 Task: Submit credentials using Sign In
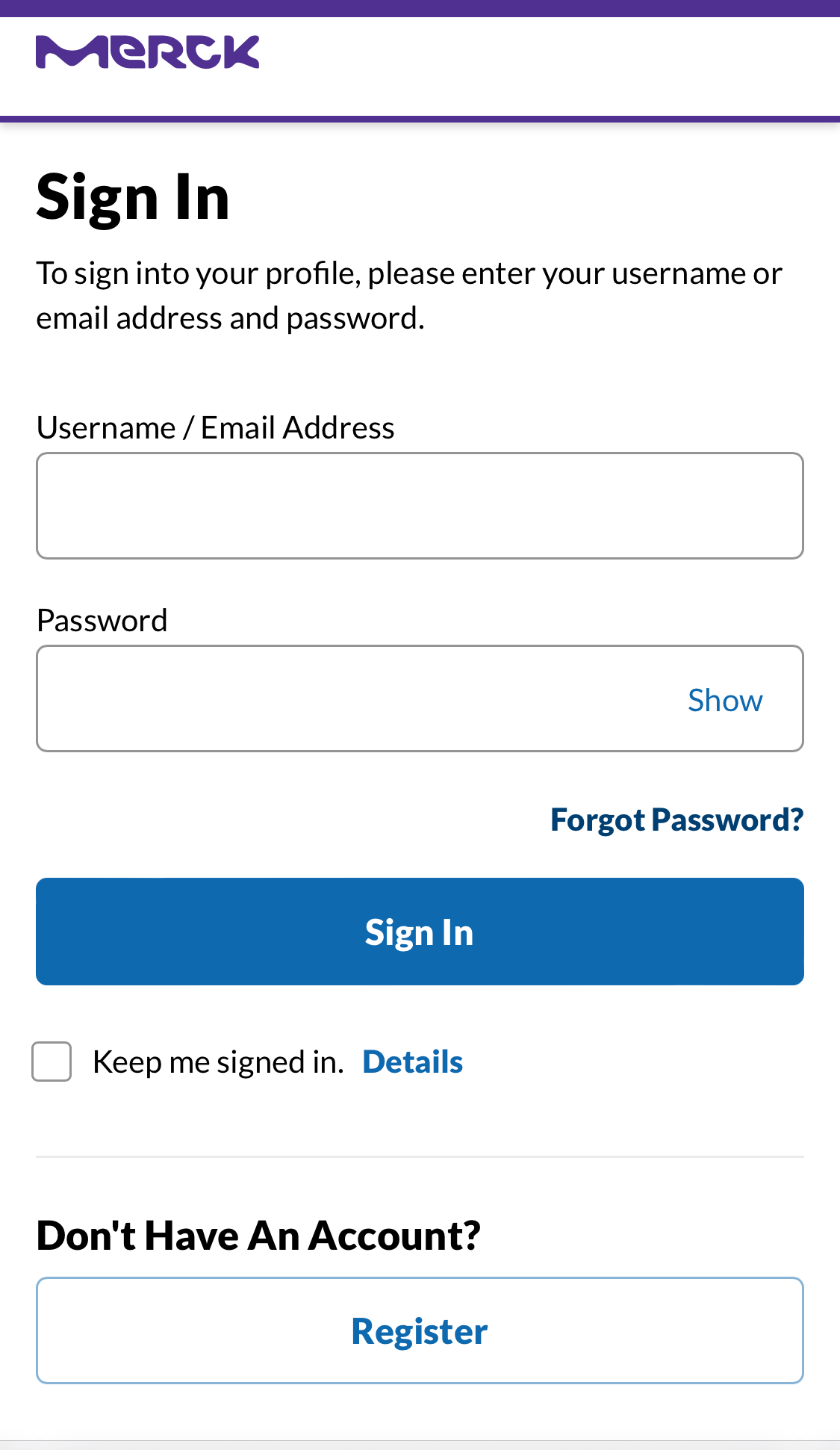[x=420, y=931]
